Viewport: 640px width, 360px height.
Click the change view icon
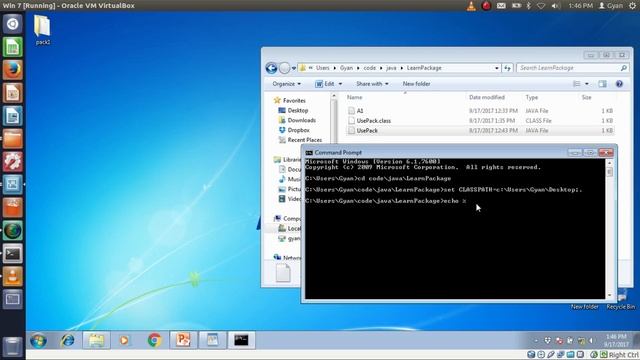coord(577,84)
